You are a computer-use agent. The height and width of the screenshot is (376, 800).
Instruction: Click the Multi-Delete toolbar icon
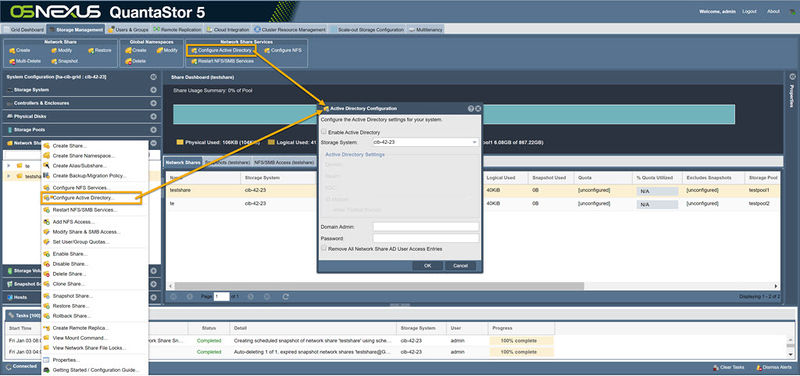click(x=12, y=61)
